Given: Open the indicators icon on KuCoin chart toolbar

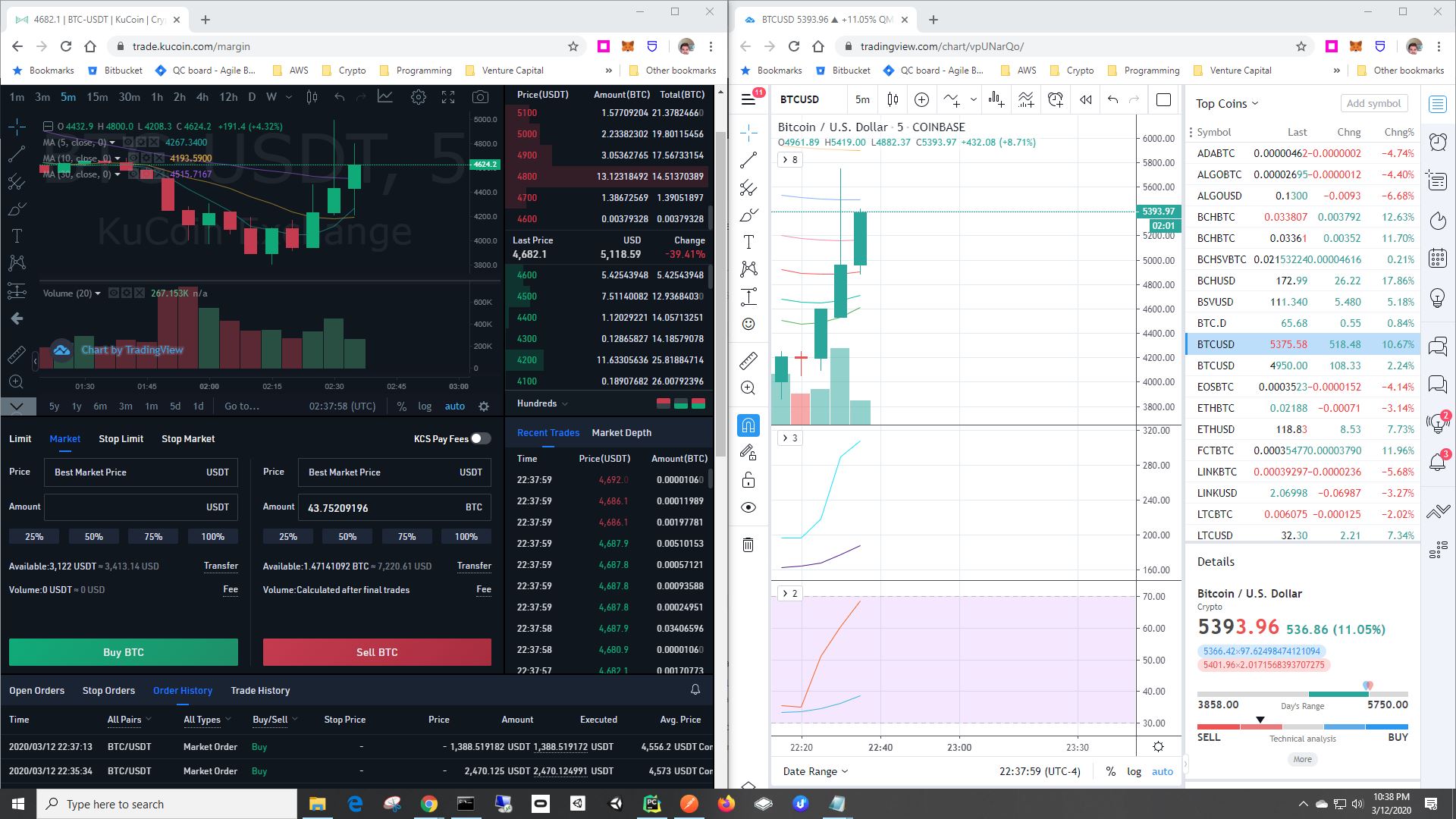Looking at the screenshot, I should click(x=385, y=97).
